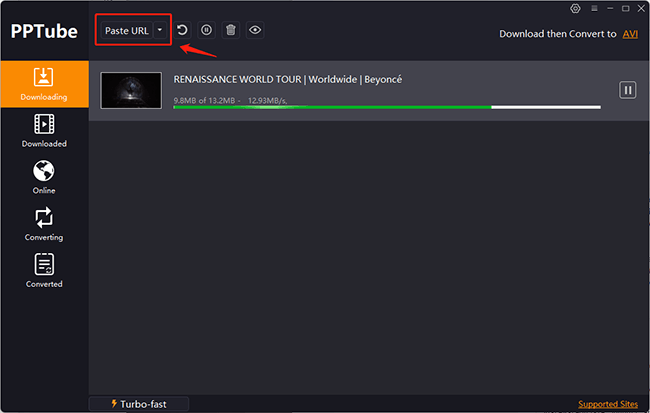Switch to the Downloaded tab
Screen dimensions: 650x413
coord(44,131)
